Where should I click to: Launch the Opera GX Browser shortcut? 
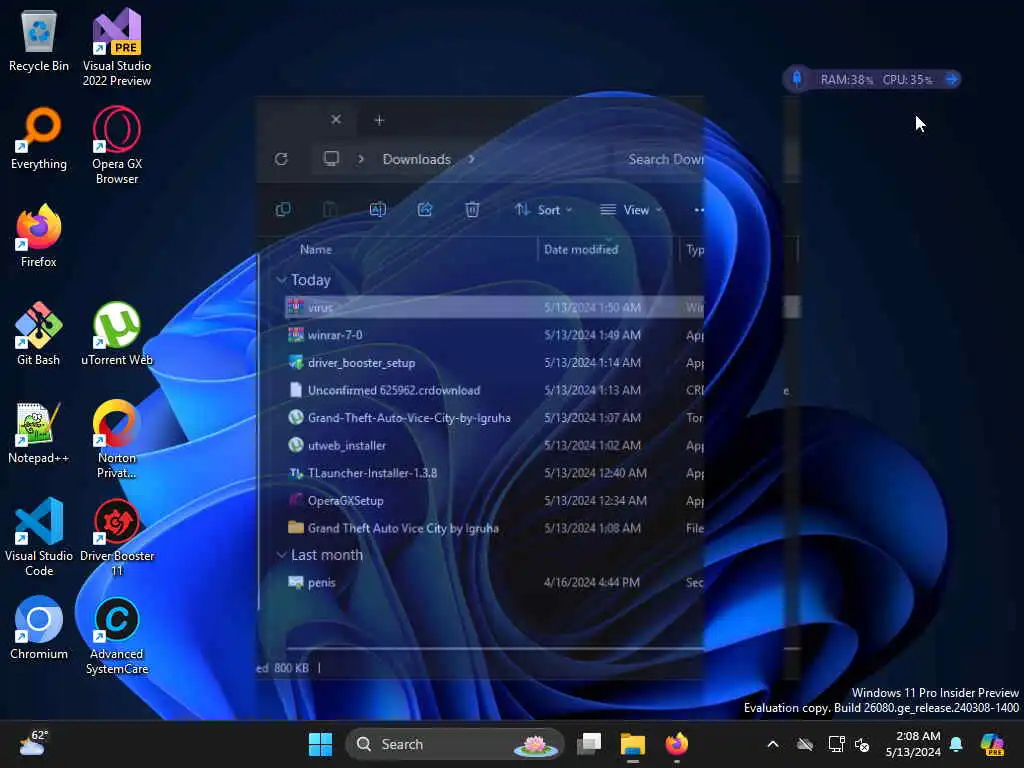(x=117, y=145)
